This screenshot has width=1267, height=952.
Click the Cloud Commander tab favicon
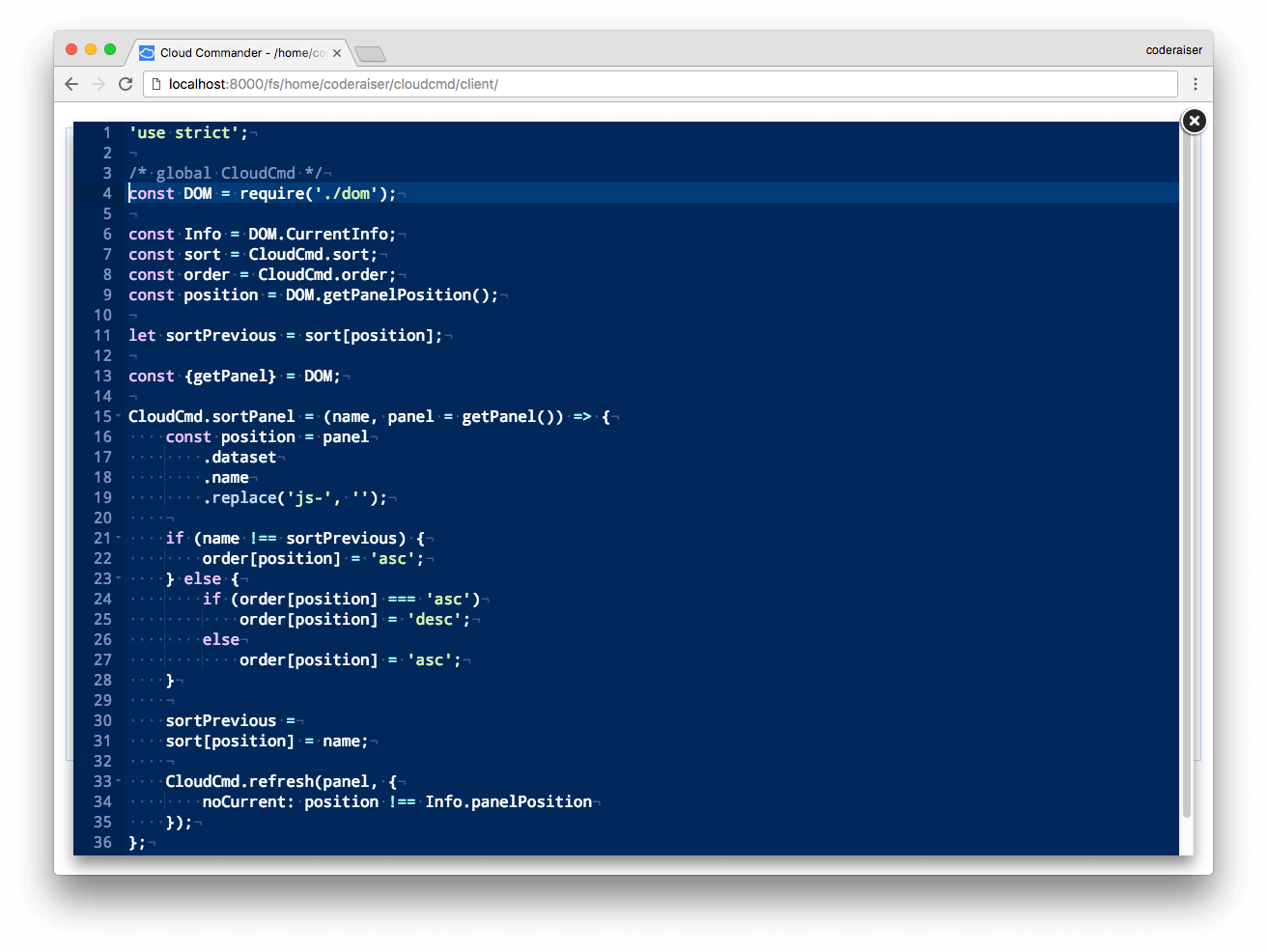(147, 53)
